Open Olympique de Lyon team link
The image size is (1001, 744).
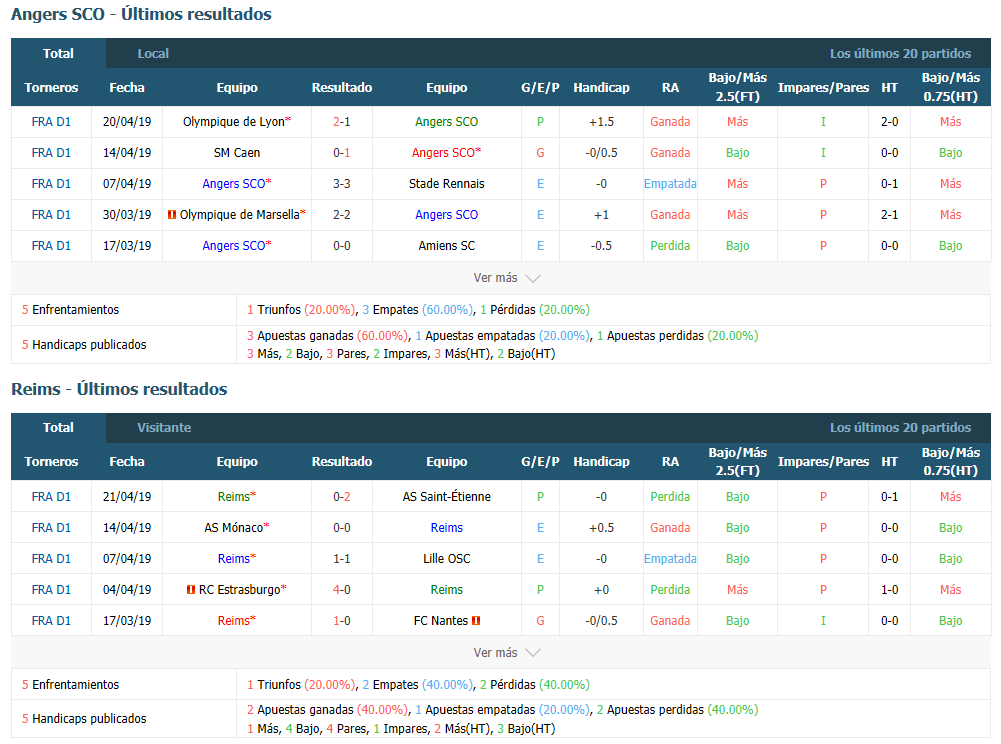[234, 121]
